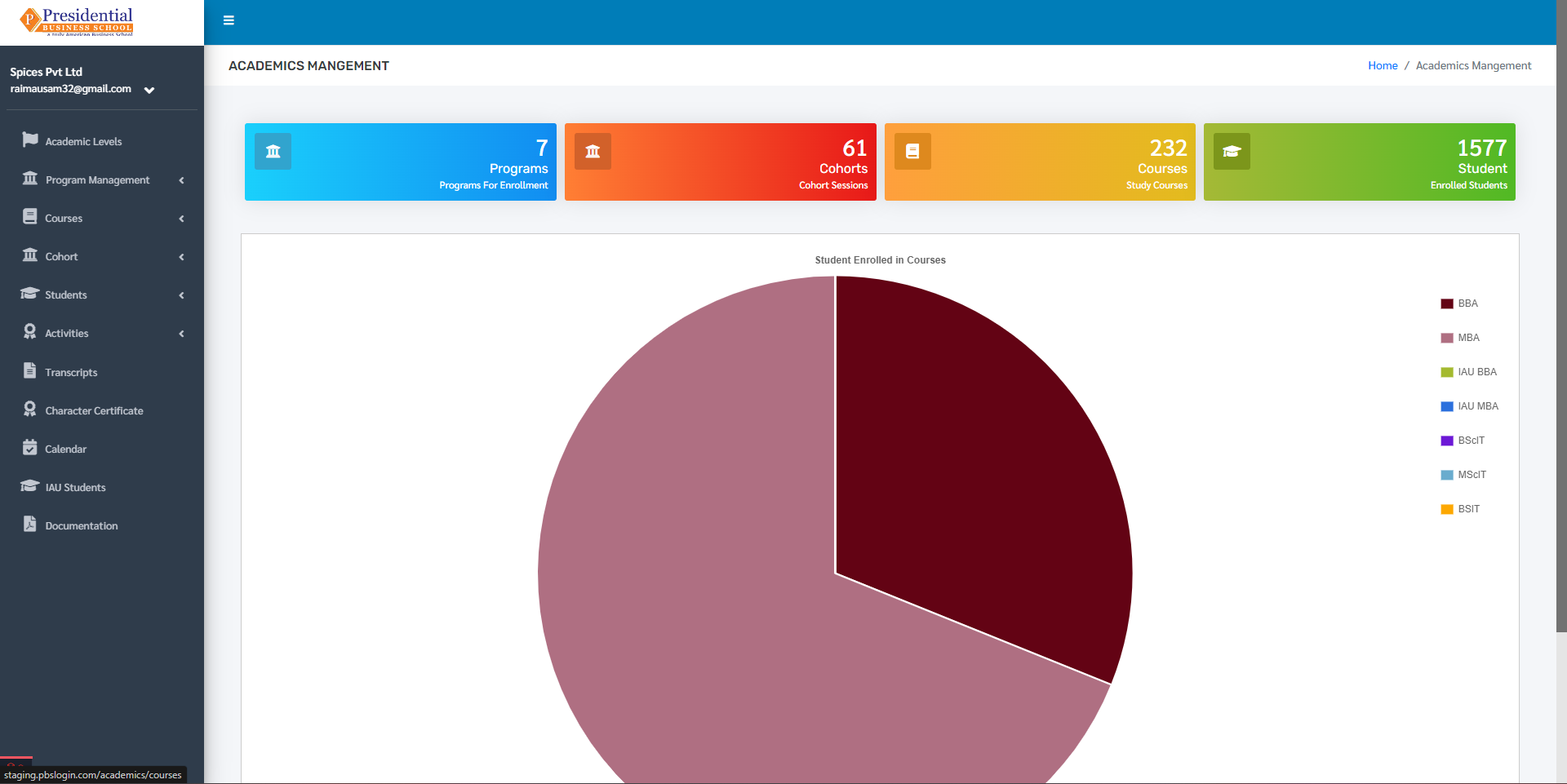Click Academics Mangement breadcrumb text
Screen dimensions: 1567x784
click(1473, 66)
